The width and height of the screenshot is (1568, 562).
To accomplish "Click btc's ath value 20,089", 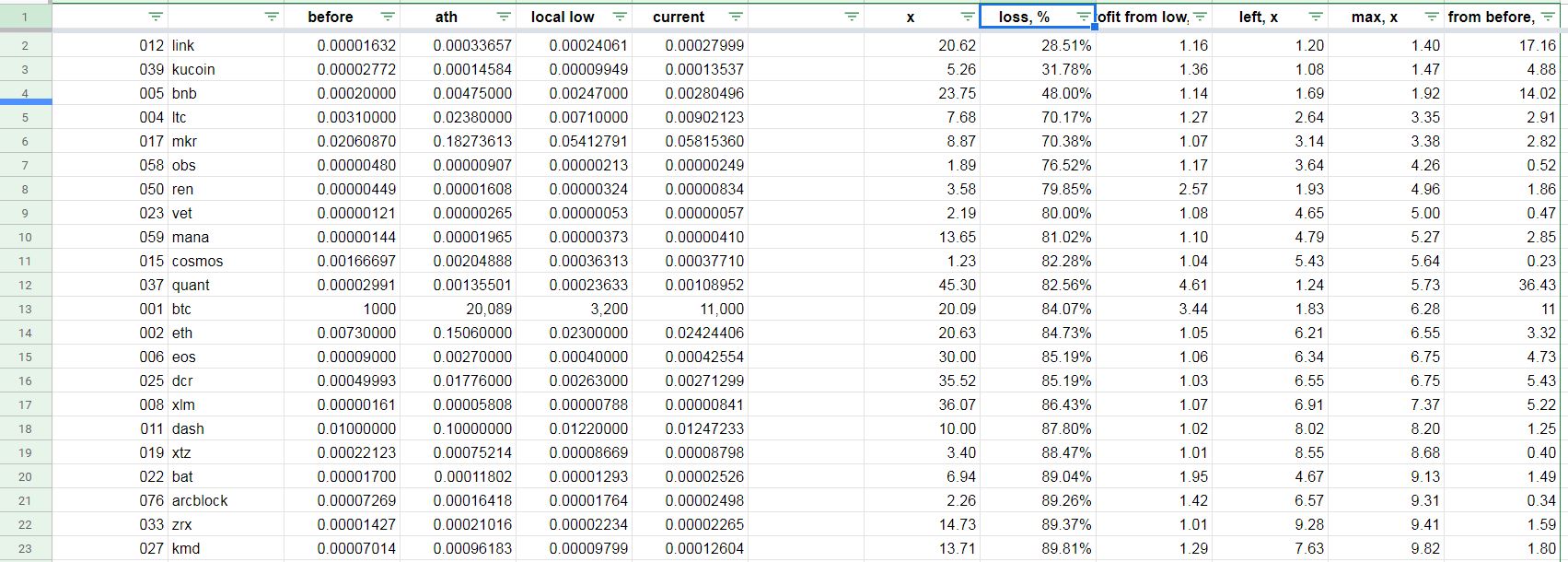I will (x=458, y=309).
